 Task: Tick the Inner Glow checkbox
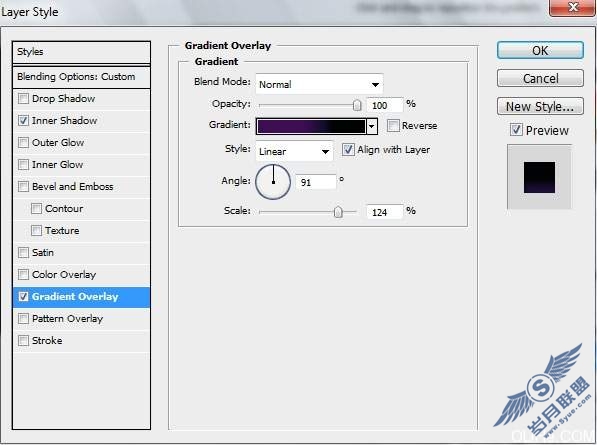(x=23, y=165)
